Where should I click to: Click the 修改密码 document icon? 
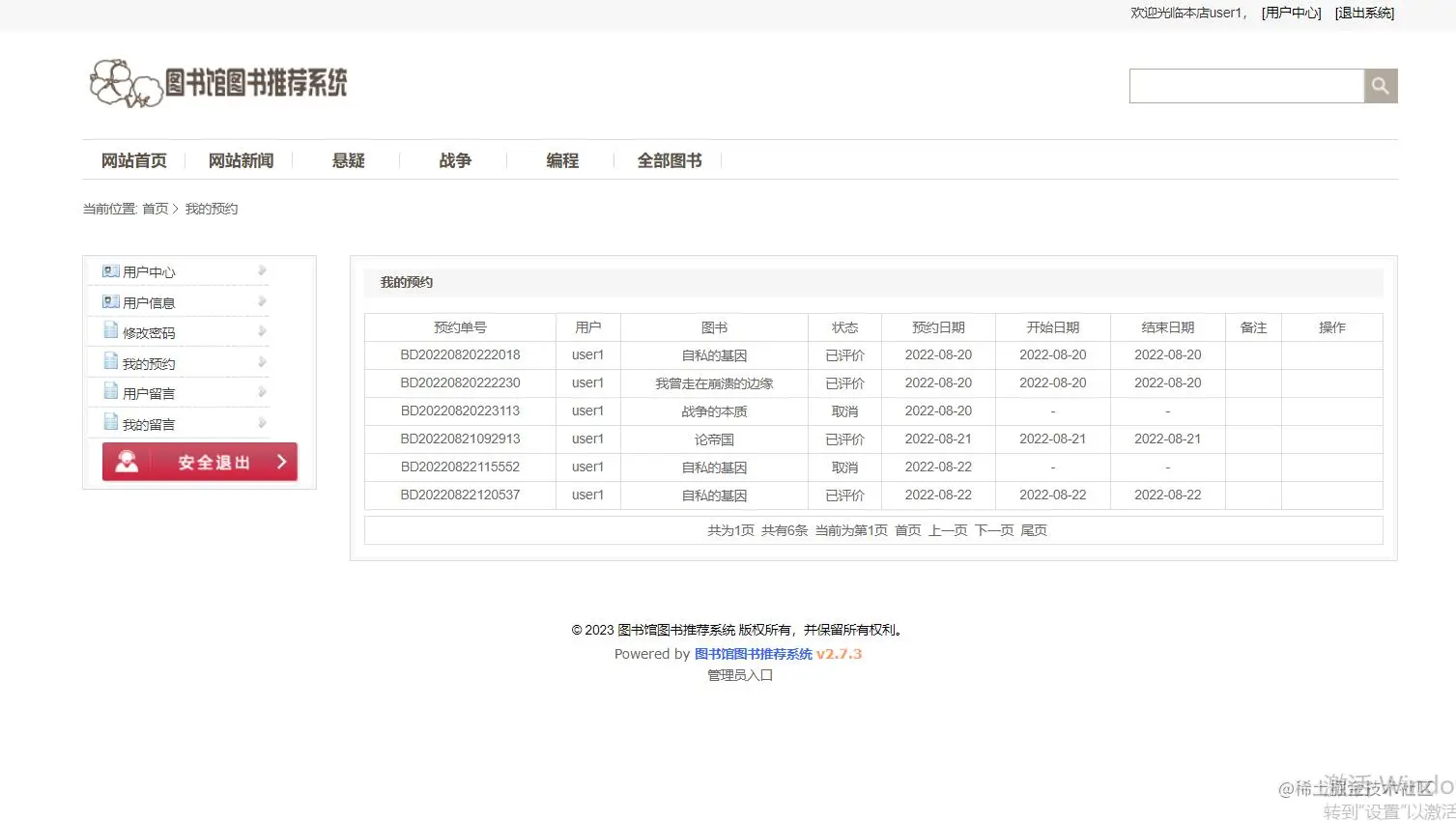111,331
